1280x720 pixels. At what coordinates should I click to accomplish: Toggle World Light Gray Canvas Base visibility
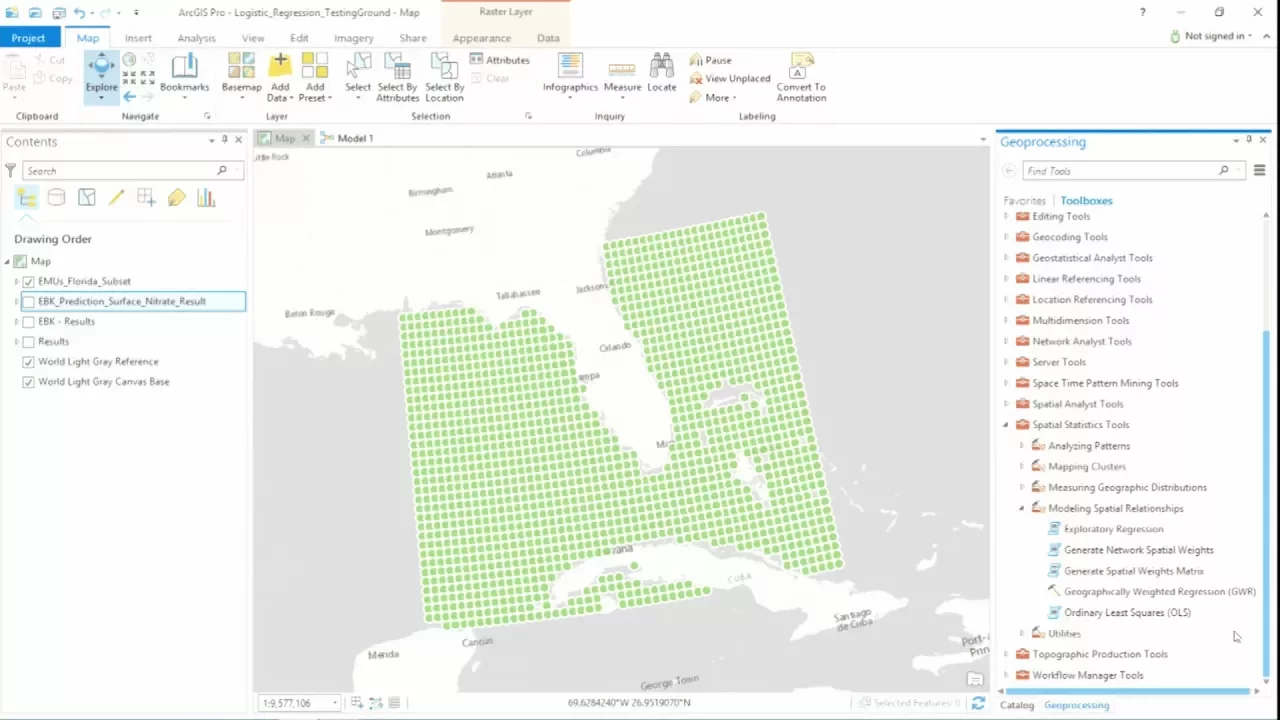pos(28,382)
